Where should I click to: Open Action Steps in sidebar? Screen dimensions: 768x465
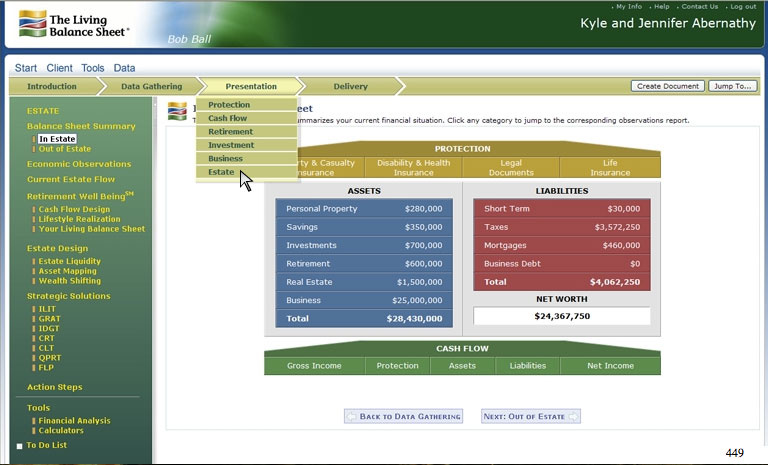[54, 387]
